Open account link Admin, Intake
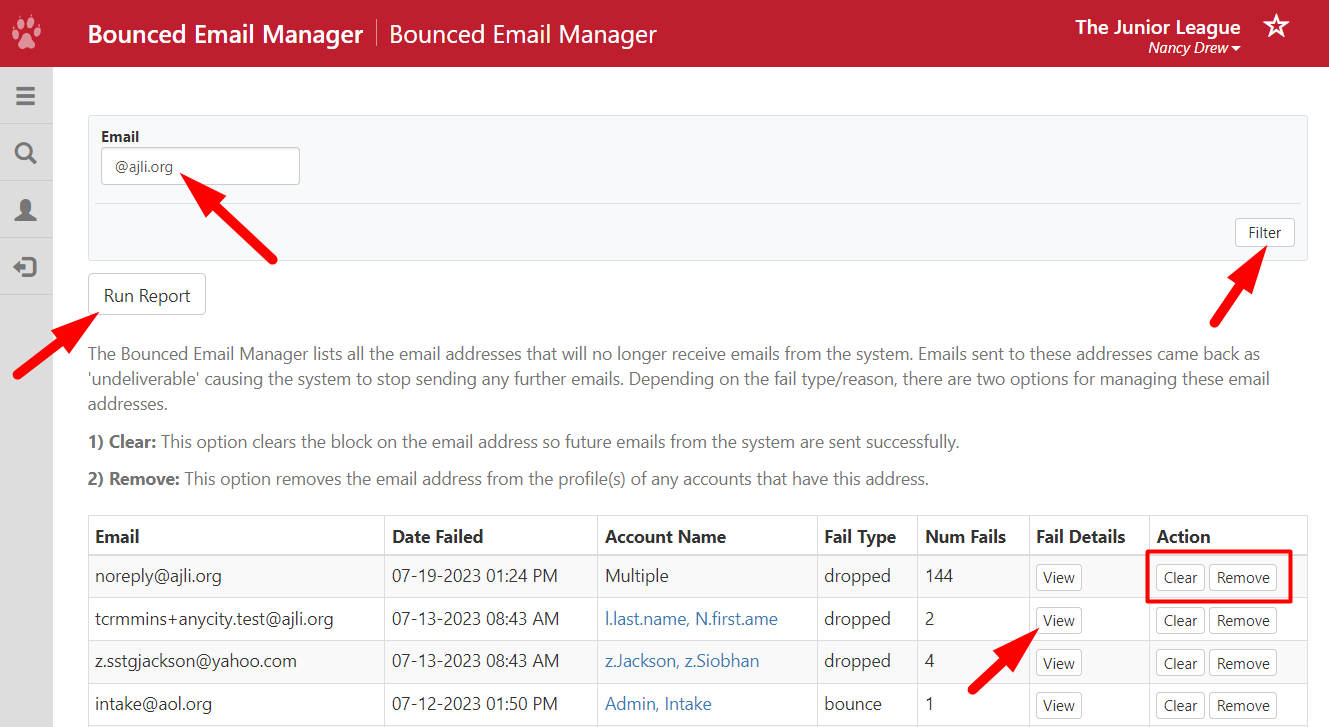 (658, 704)
